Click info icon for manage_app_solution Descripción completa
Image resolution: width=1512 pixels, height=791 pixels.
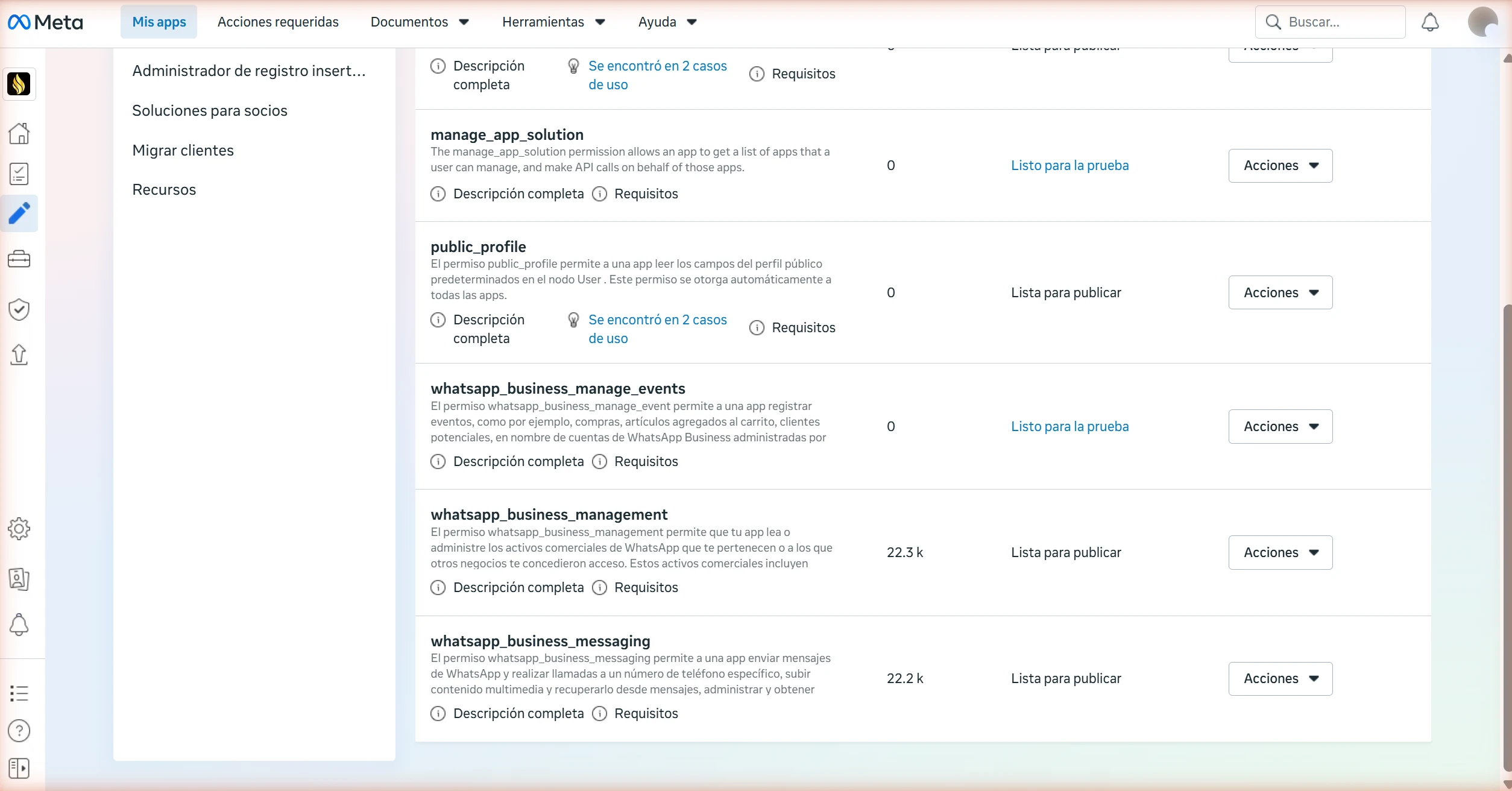(438, 194)
